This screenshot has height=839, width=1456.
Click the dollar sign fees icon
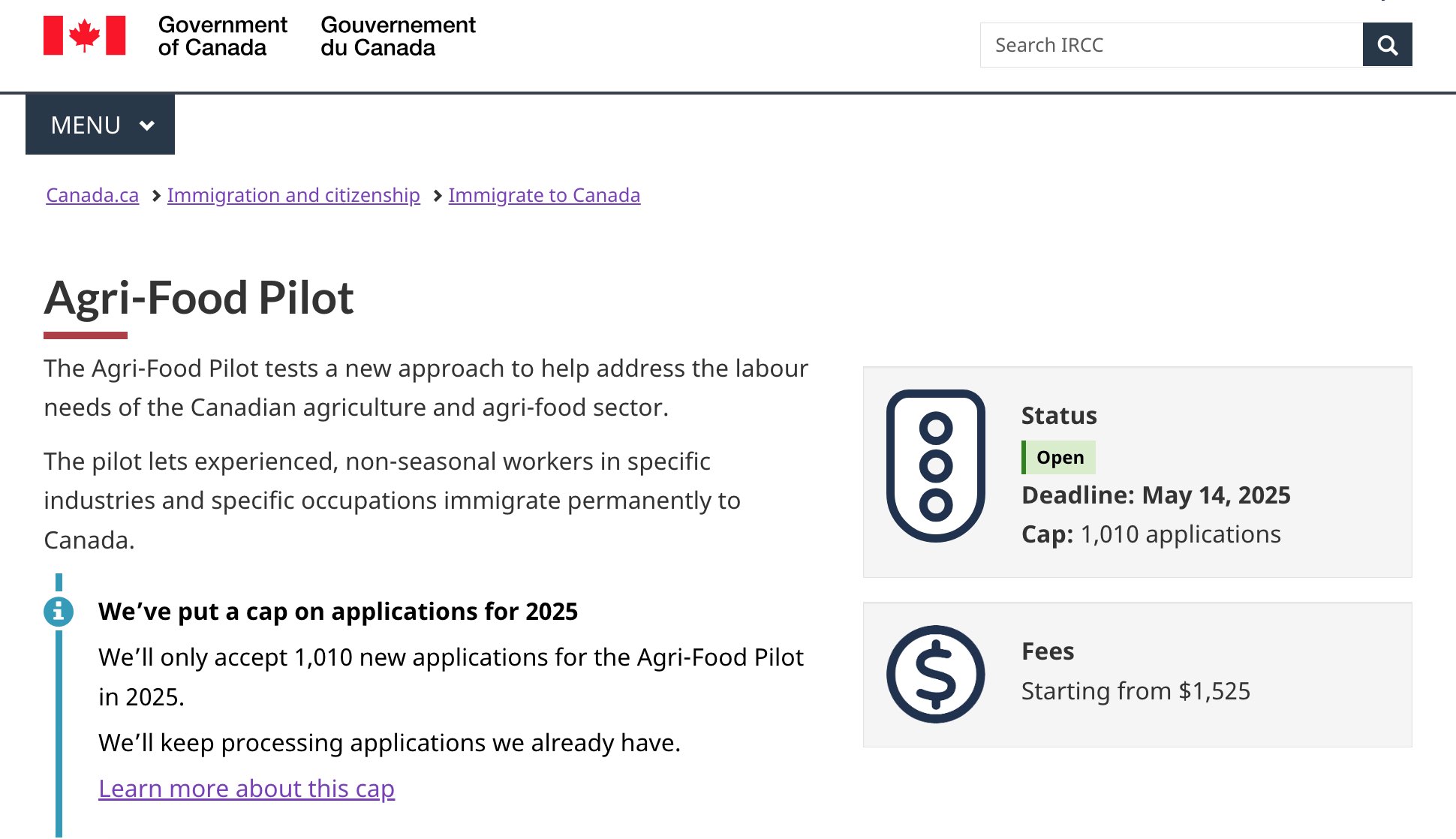tap(935, 674)
